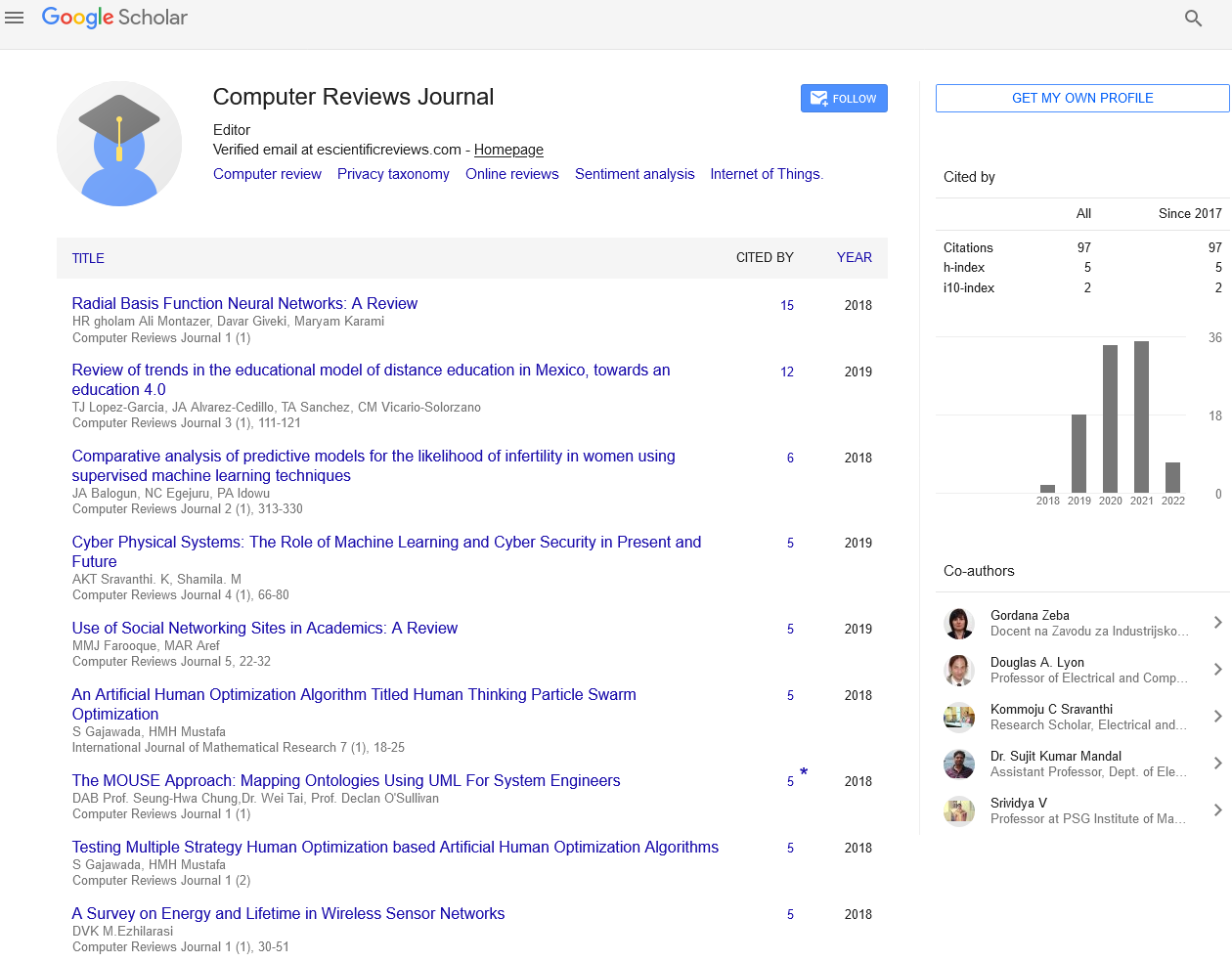Expand the chevron next to Kommoju C Sravanthi
The height and width of the screenshot is (962, 1232).
1217,717
